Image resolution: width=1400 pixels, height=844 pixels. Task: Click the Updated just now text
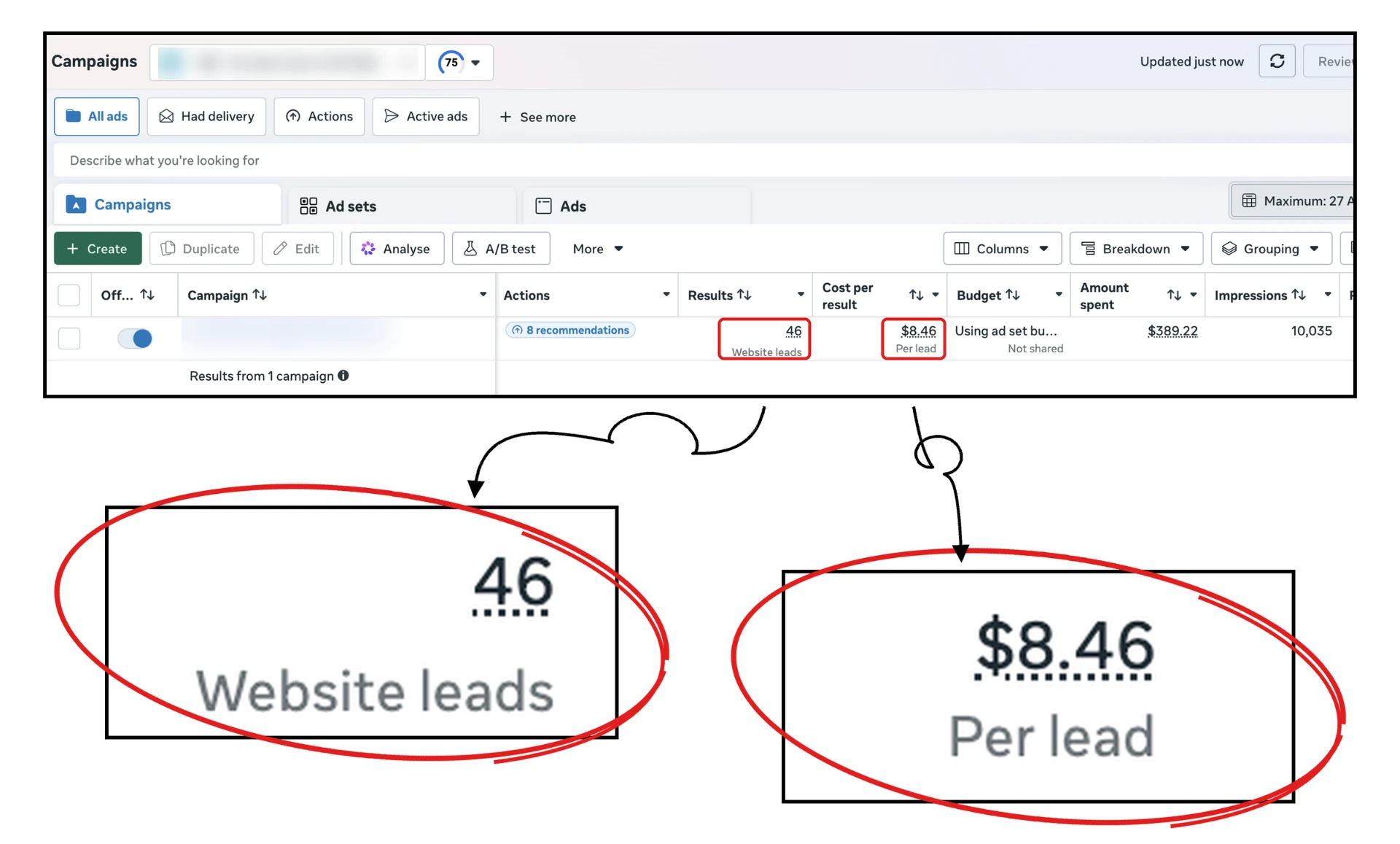1191,62
